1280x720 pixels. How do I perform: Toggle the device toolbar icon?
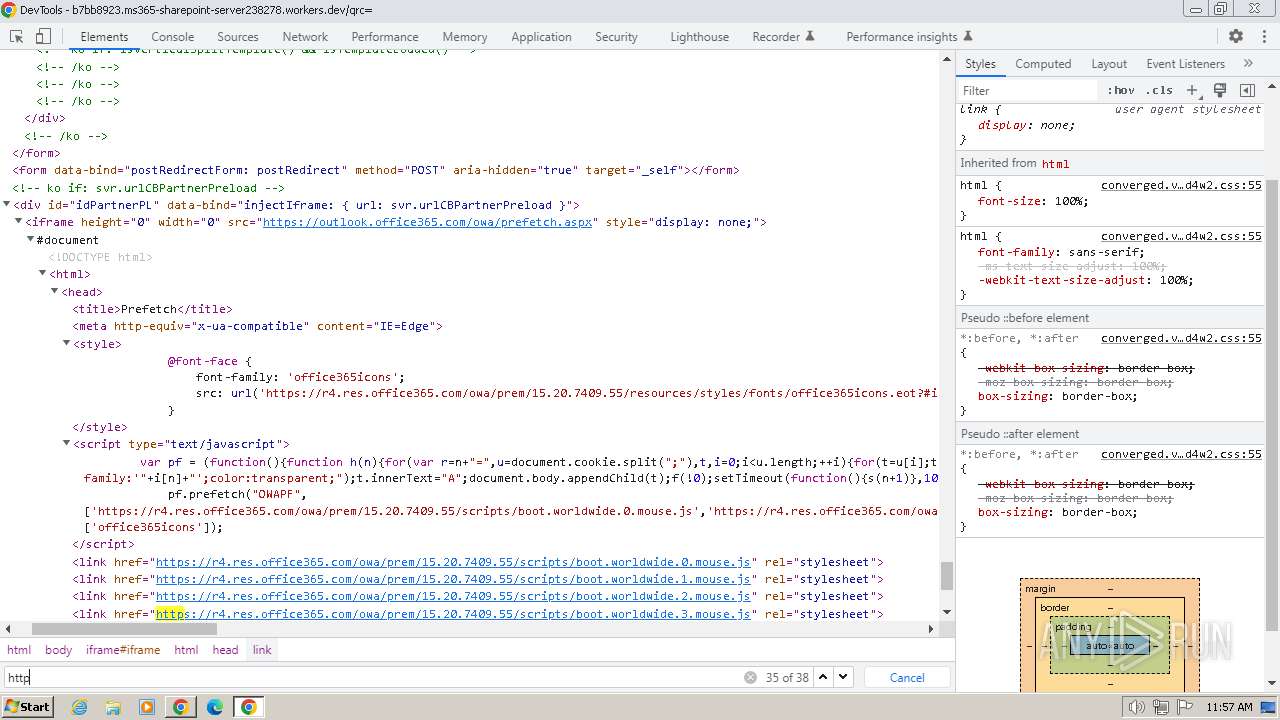(43, 36)
